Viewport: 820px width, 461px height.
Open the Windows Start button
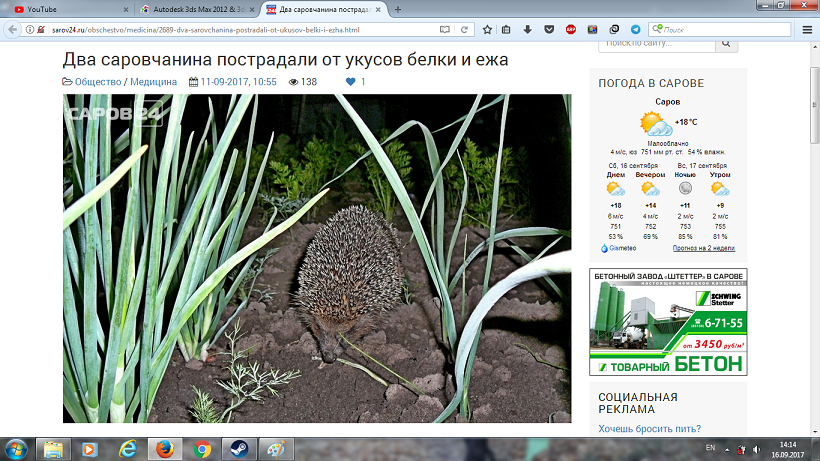pyautogui.click(x=16, y=449)
